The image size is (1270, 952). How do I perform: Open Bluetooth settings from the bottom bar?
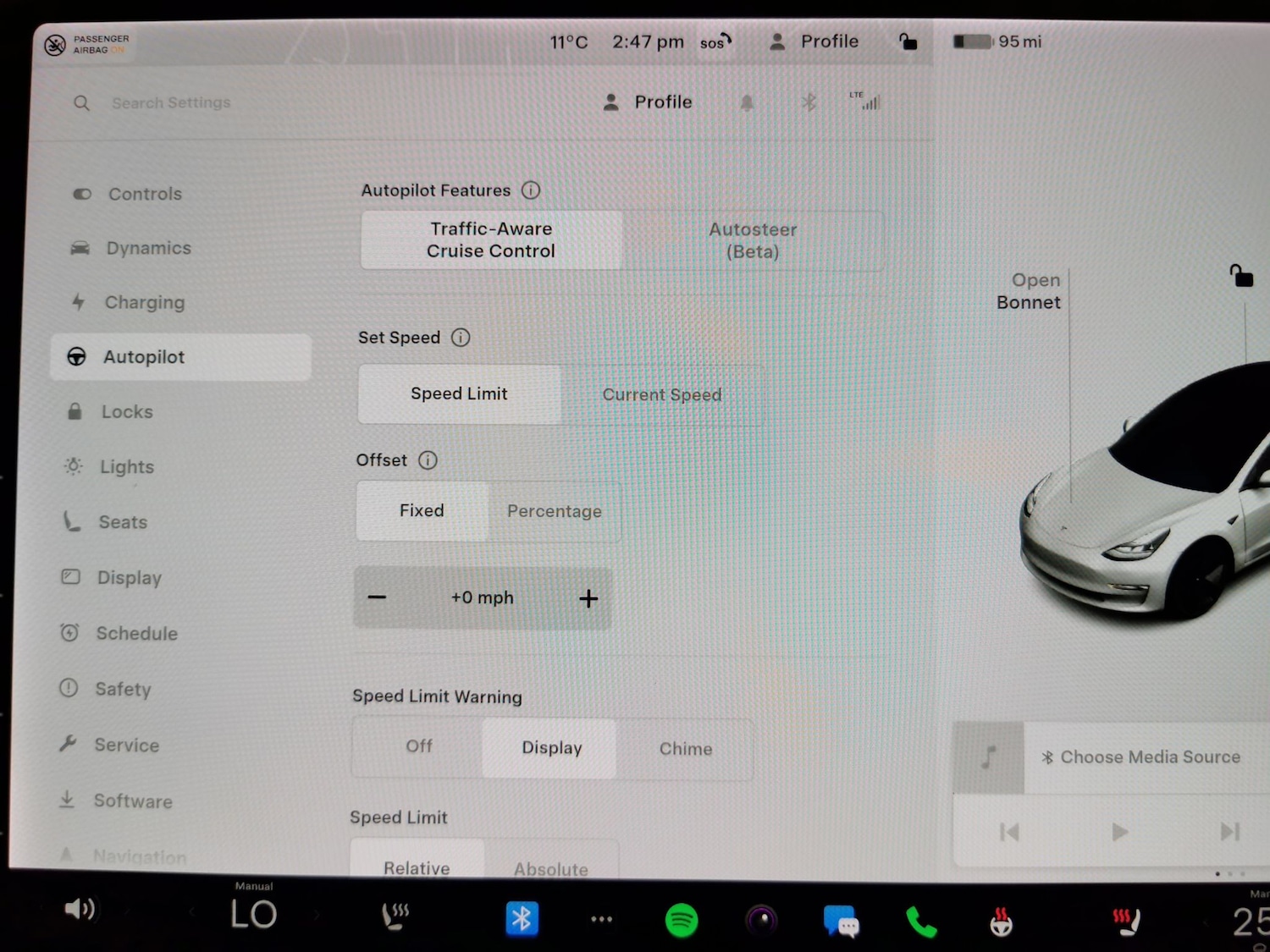(522, 919)
